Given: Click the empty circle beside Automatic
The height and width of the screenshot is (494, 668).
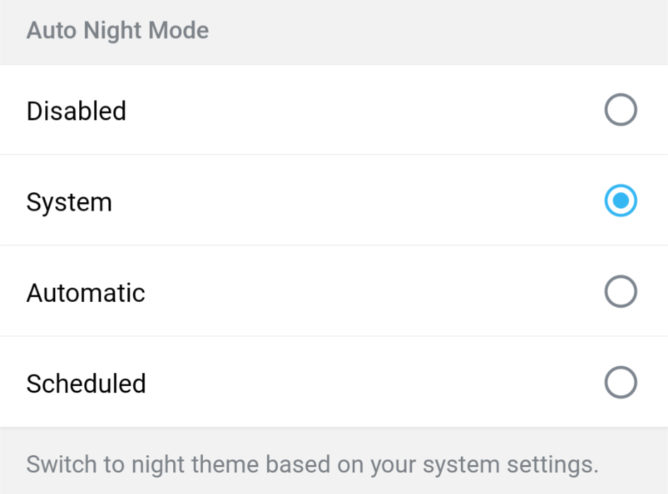Looking at the screenshot, I should (620, 292).
